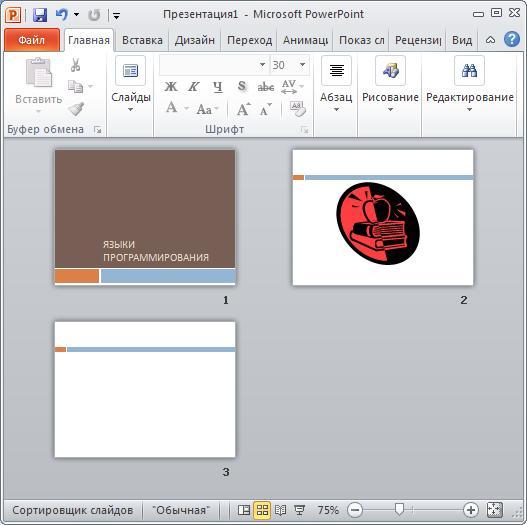
Task: Click the Абзац paragraph alignment icon
Action: 336,71
